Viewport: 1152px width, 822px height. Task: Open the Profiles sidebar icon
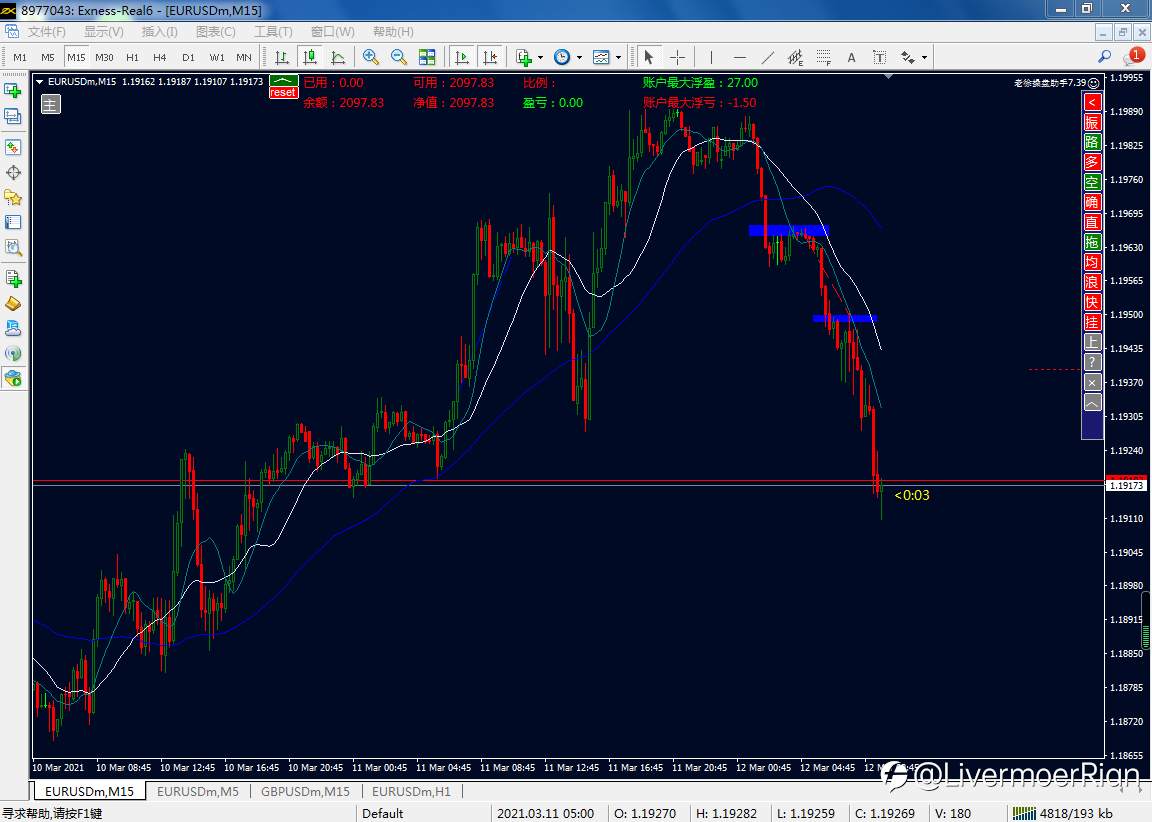(13, 116)
